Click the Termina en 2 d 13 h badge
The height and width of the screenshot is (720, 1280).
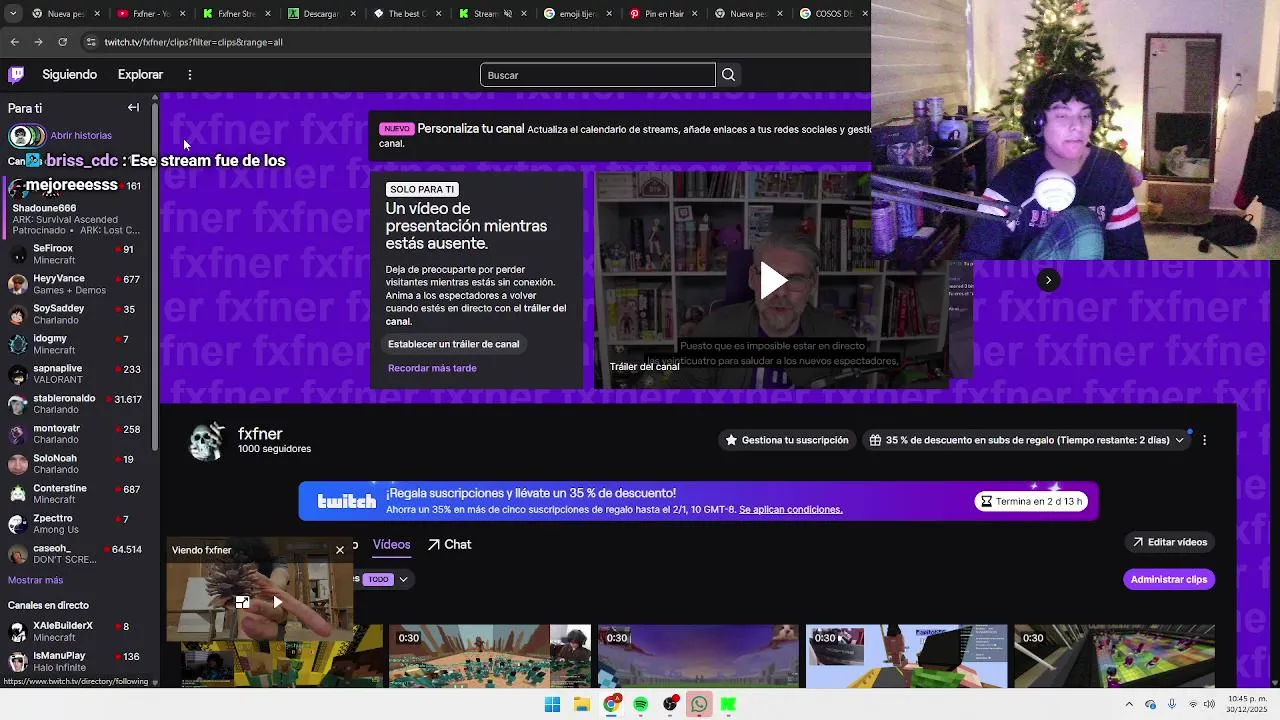coord(1031,501)
